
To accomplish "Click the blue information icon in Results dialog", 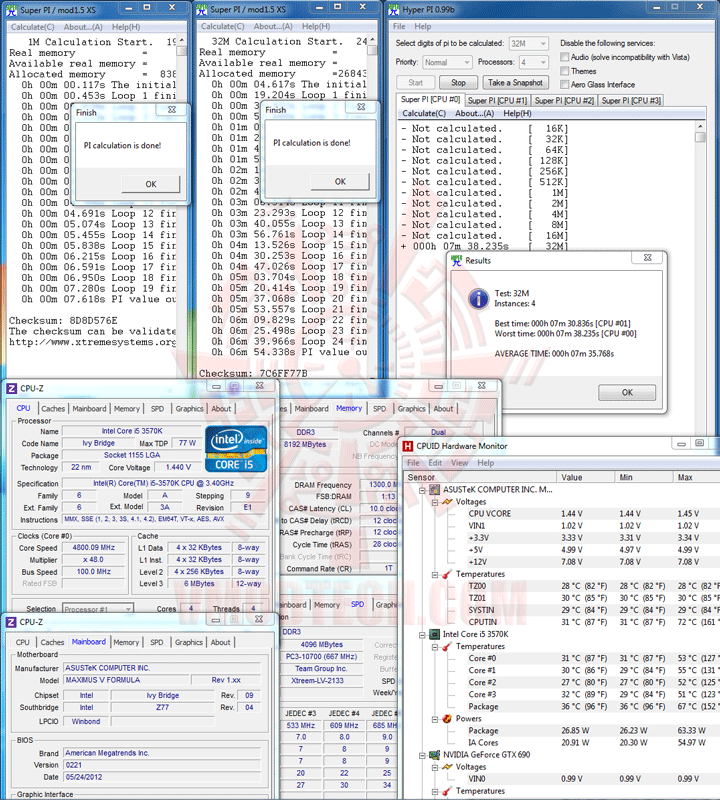I will pos(478,298).
